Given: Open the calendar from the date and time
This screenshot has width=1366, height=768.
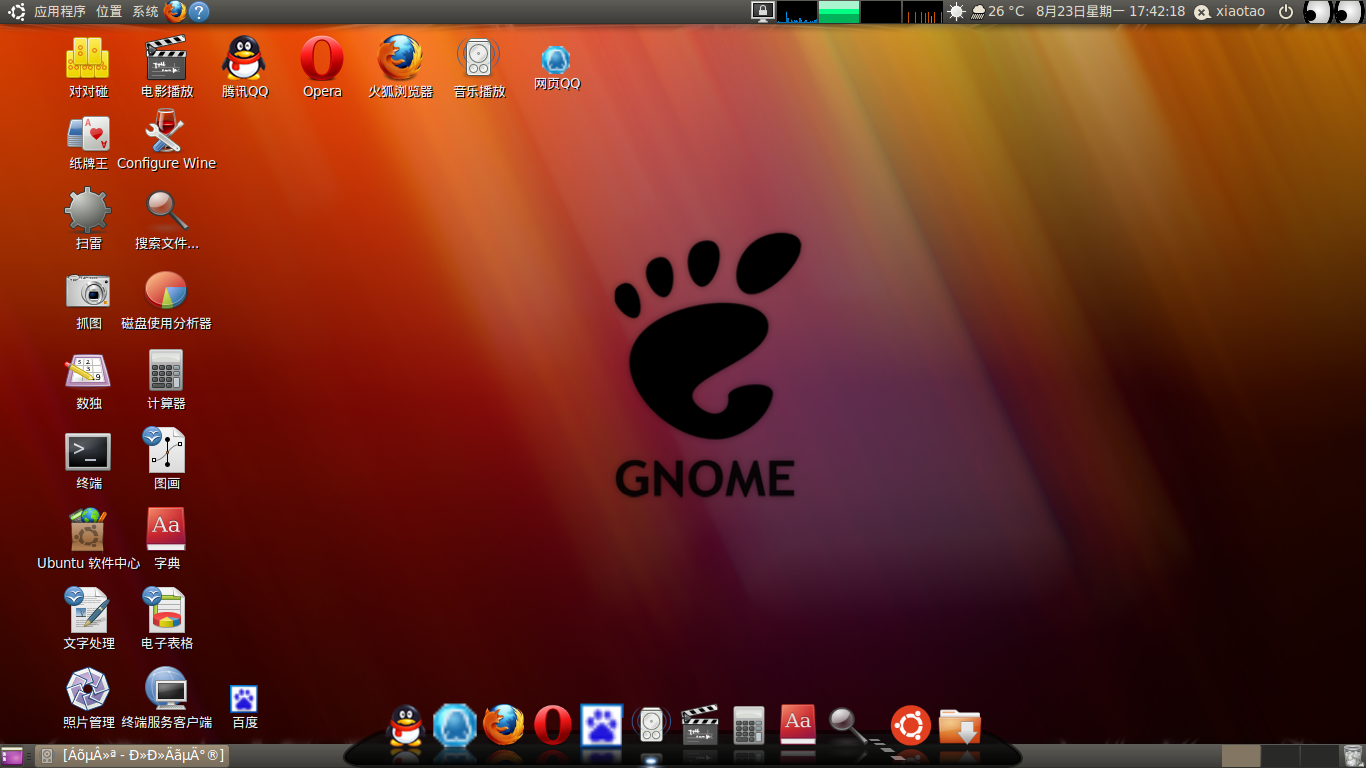Looking at the screenshot, I should (1110, 12).
